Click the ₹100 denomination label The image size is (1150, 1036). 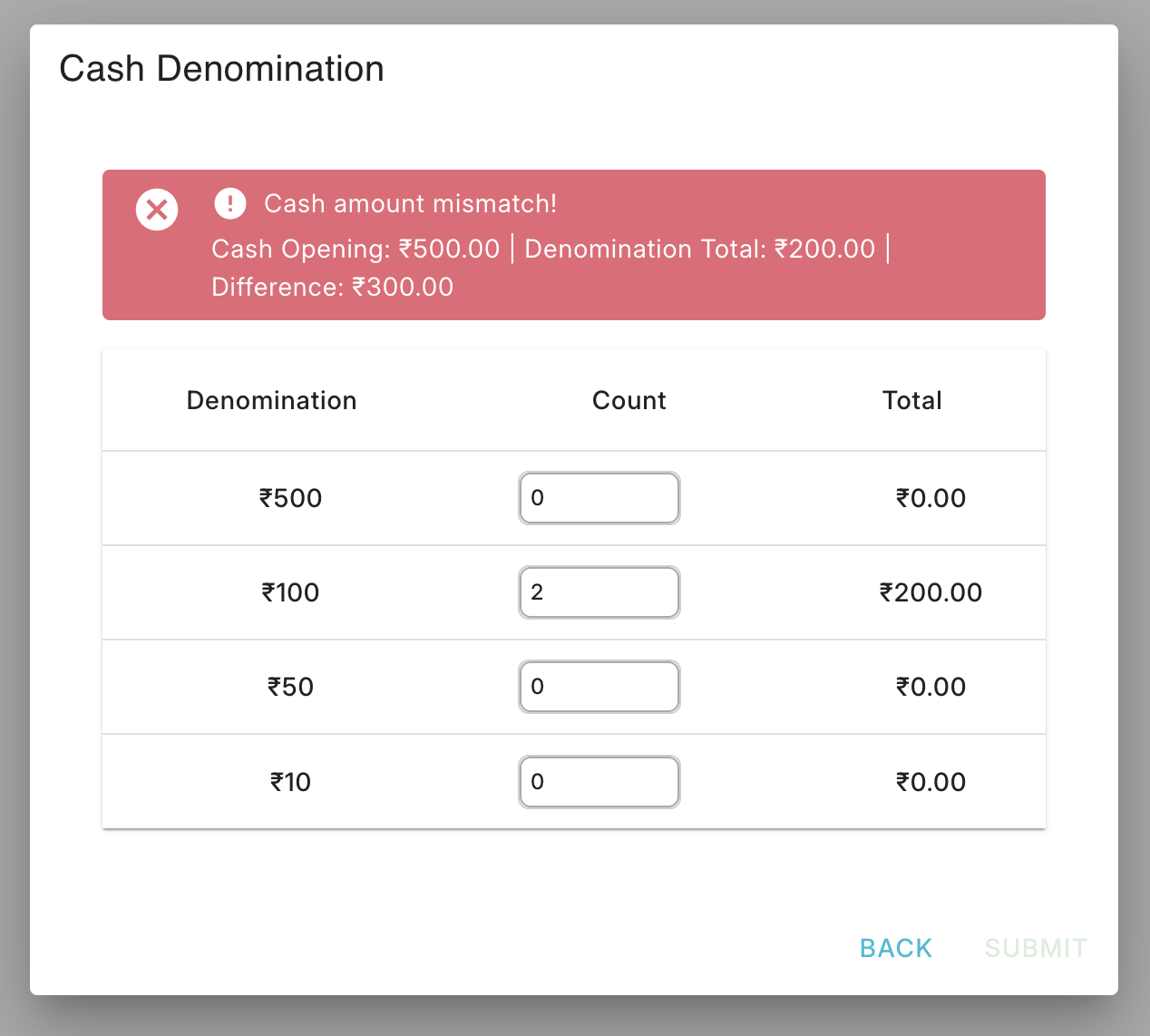click(x=290, y=592)
